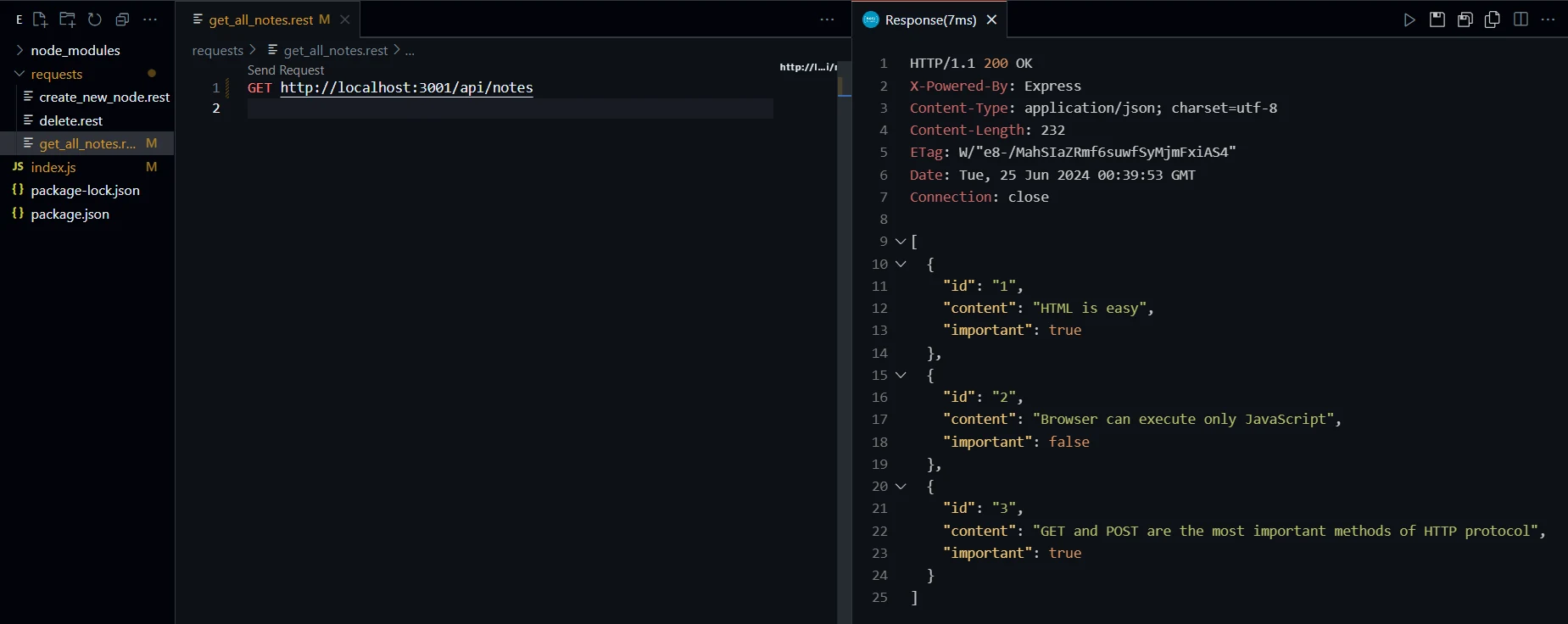Fold the third note object at line 20
The height and width of the screenshot is (624, 1568).
pyautogui.click(x=901, y=486)
